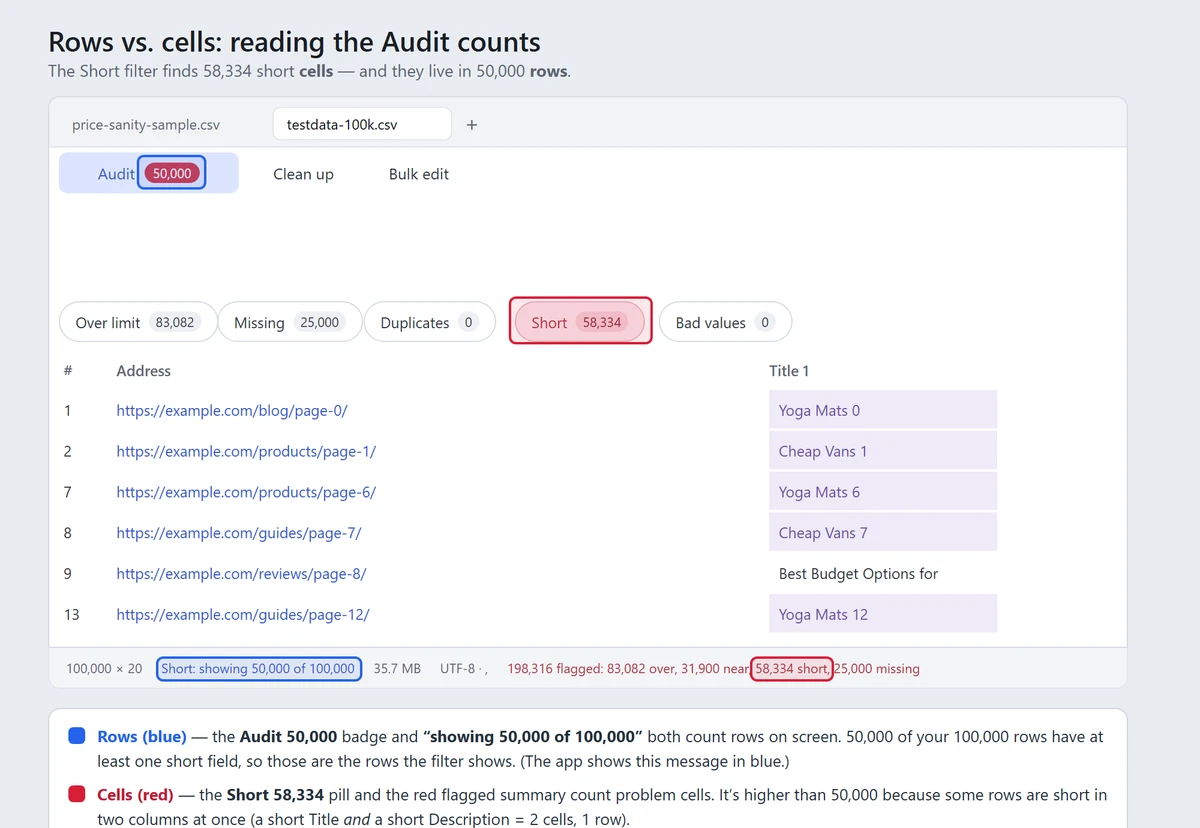Screen dimensions: 1200x828
Task: Select the Cheap Vans 1 title cell
Action: pyautogui.click(x=883, y=451)
